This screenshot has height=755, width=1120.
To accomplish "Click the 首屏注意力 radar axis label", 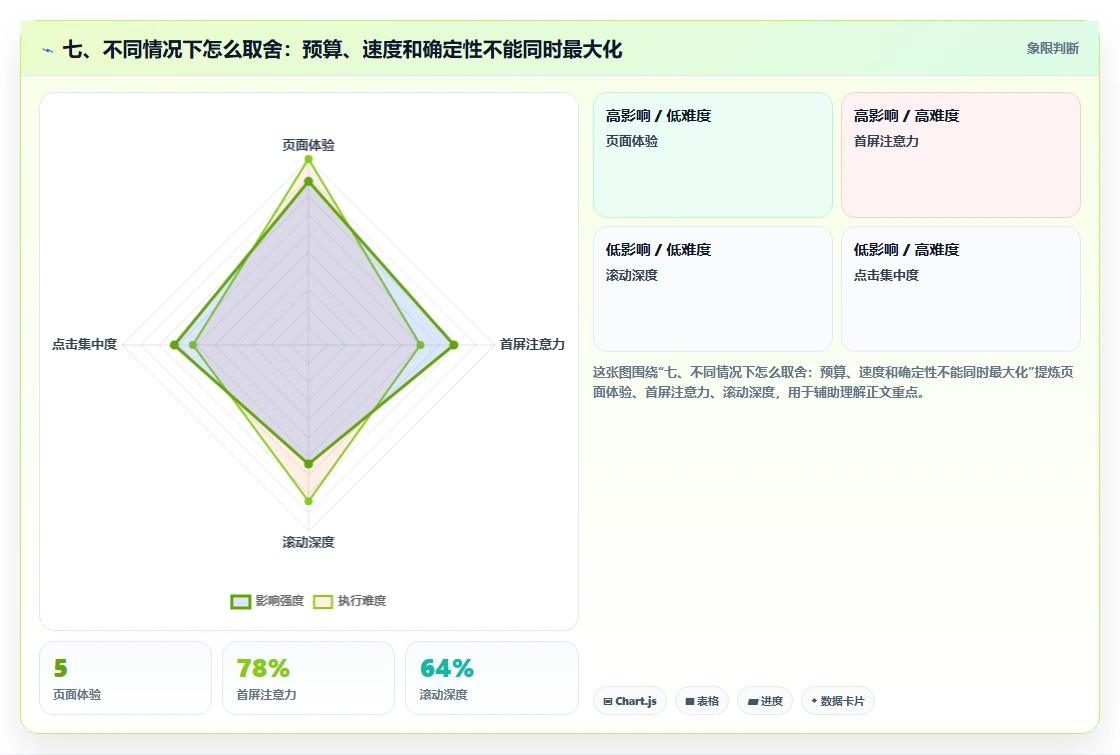I will [532, 344].
